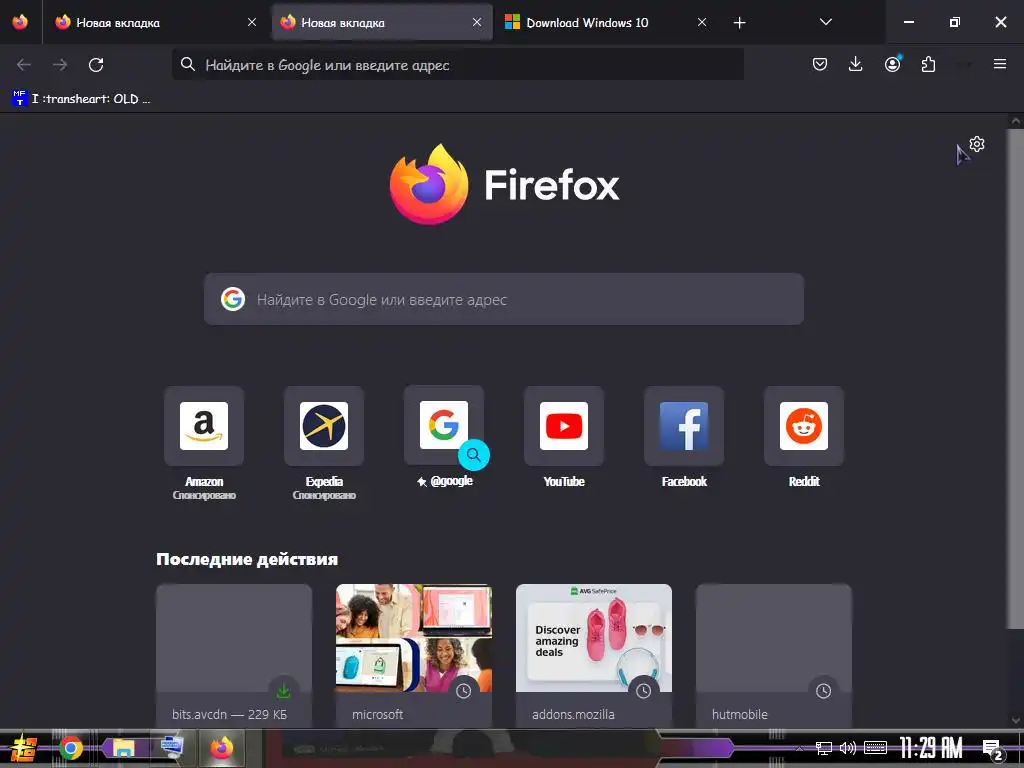Screen dimensions: 1024x768
Task: Open new tab page customization gear
Action: (x=977, y=144)
